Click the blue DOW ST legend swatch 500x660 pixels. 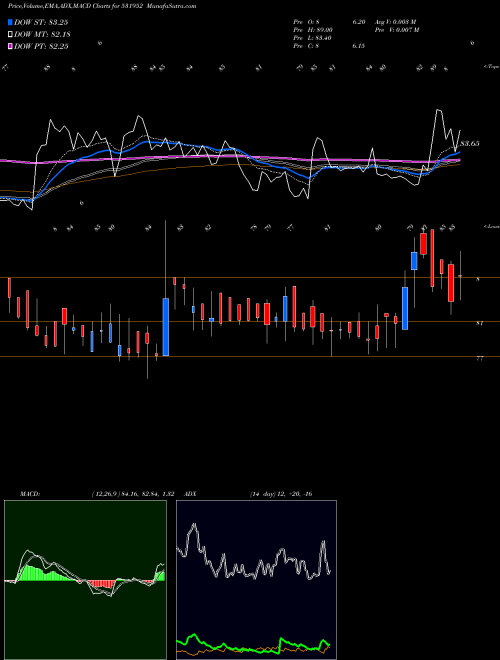10,22
